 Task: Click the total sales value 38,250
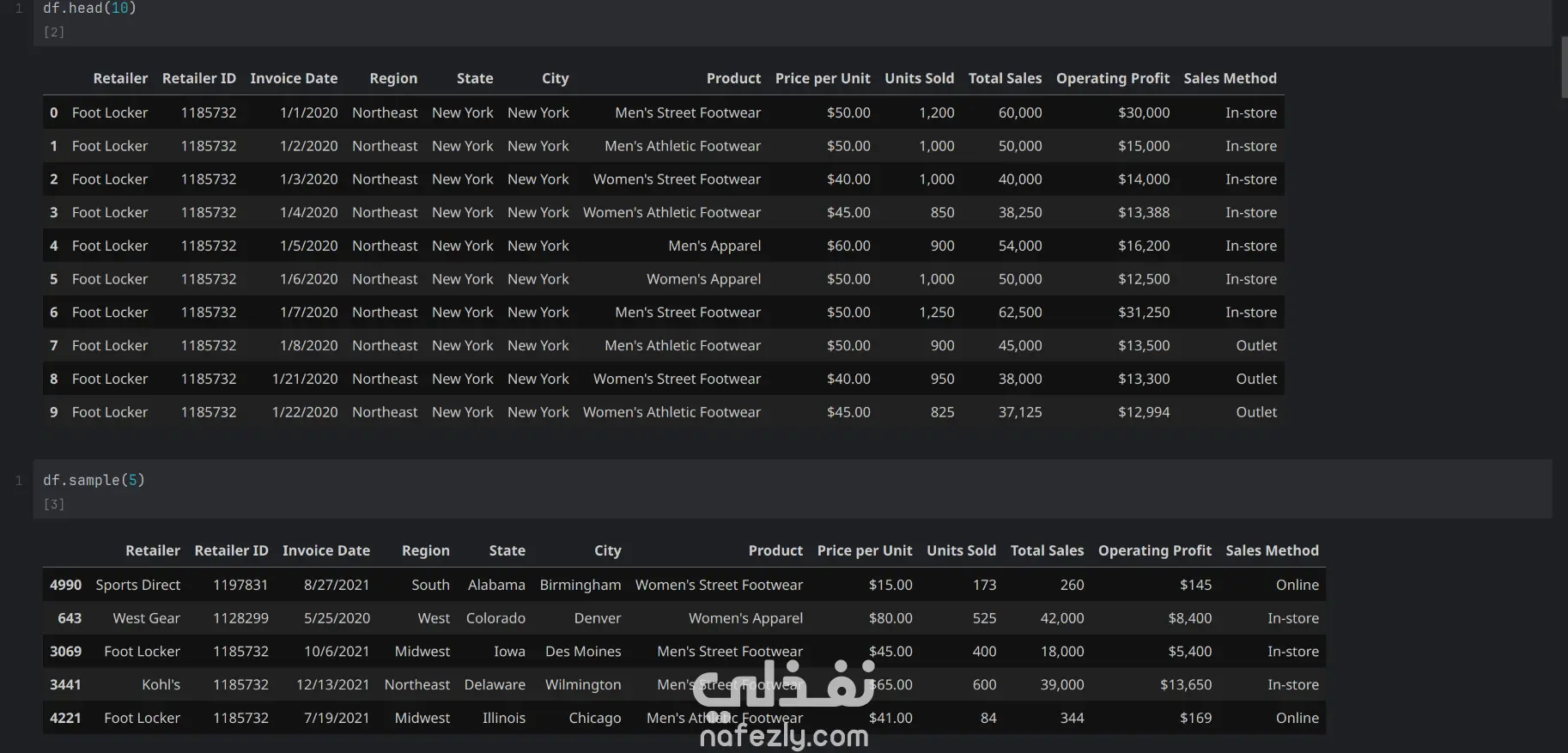pyautogui.click(x=1020, y=212)
